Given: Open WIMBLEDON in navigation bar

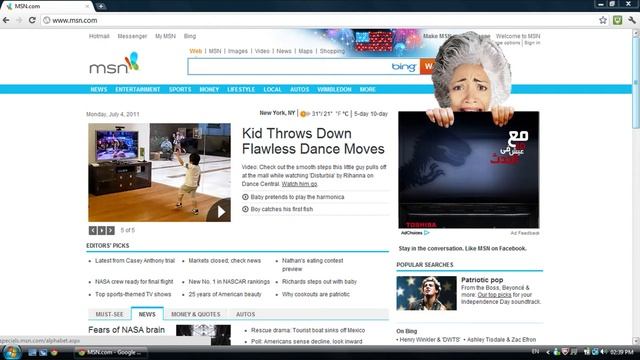Looking at the screenshot, I should (334, 89).
